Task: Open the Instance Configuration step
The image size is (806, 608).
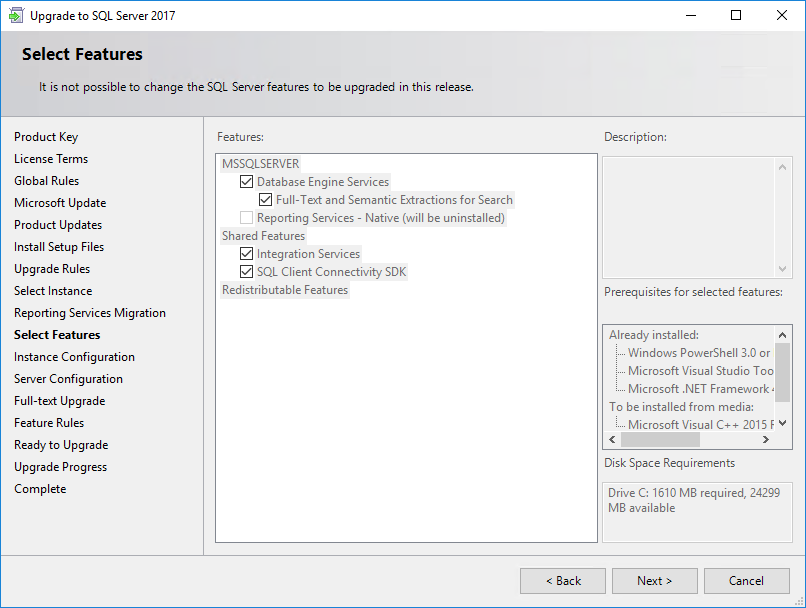Action: click(x=74, y=357)
